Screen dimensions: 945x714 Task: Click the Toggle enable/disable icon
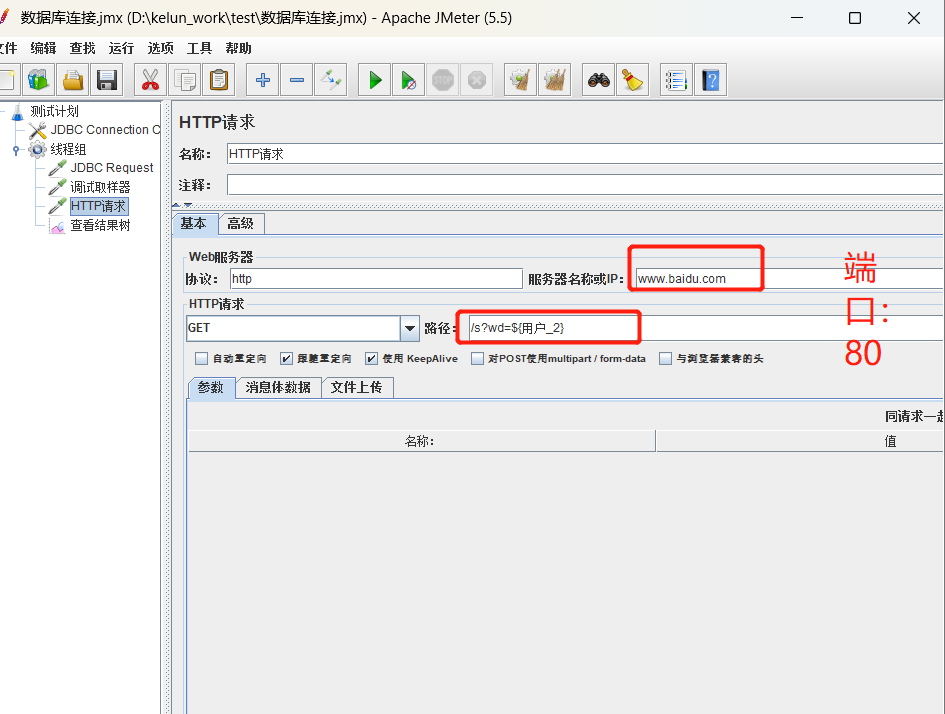[x=331, y=80]
